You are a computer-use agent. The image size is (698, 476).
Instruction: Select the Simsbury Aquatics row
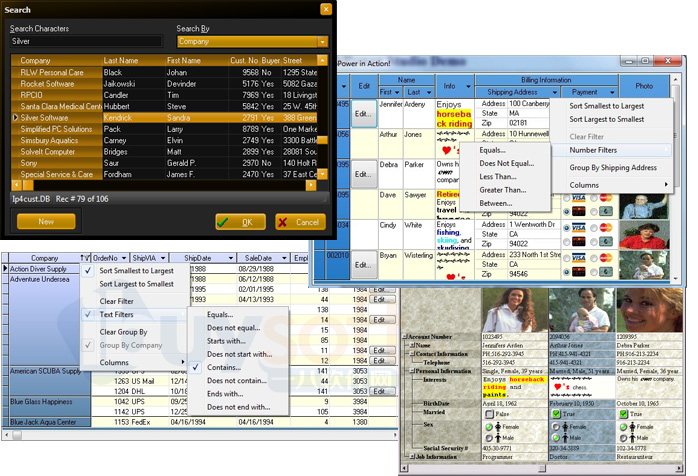pos(165,140)
